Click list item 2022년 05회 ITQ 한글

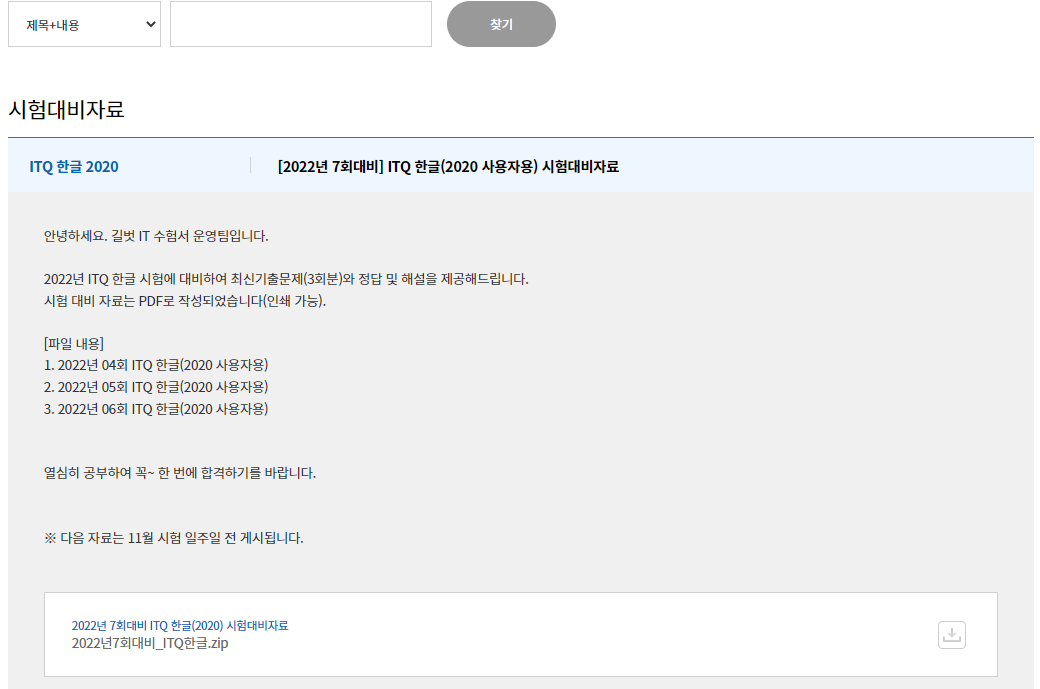[x=156, y=387]
